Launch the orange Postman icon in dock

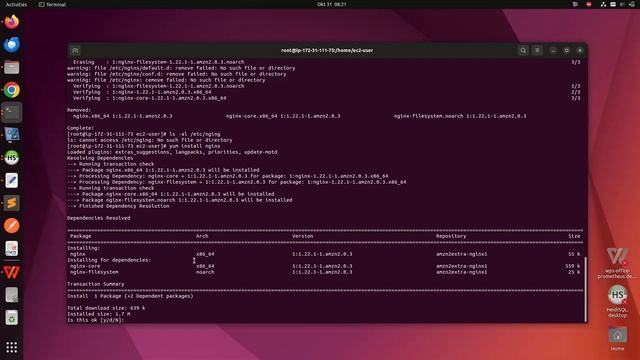(11, 225)
